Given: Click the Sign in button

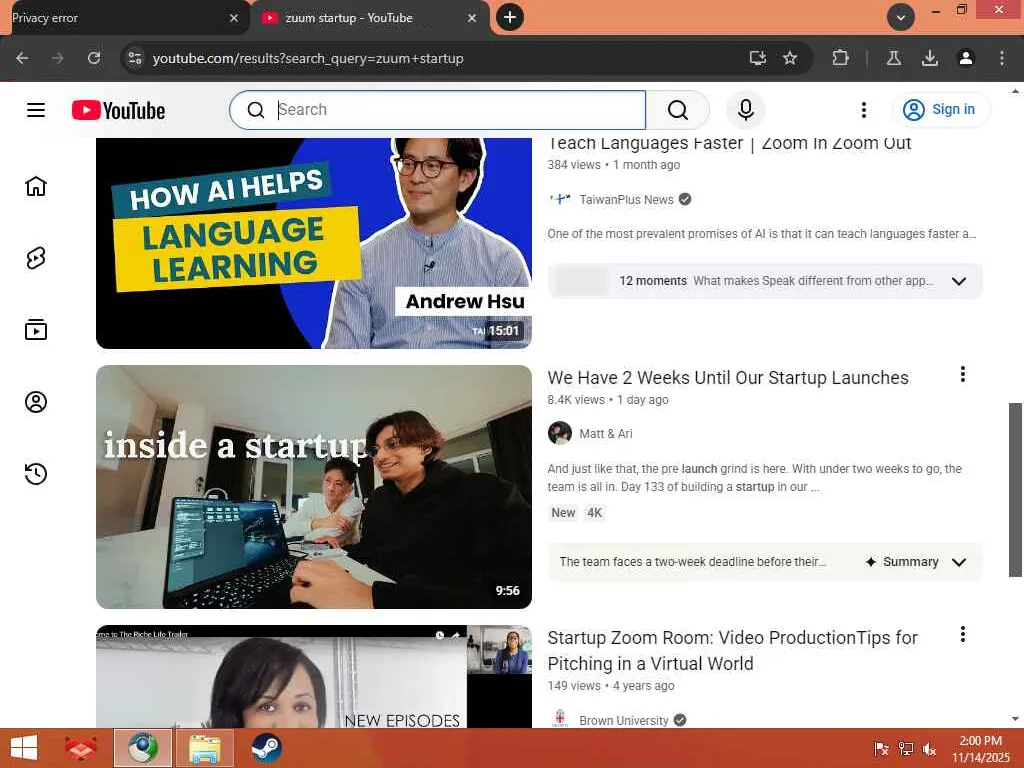Looking at the screenshot, I should 940,110.
